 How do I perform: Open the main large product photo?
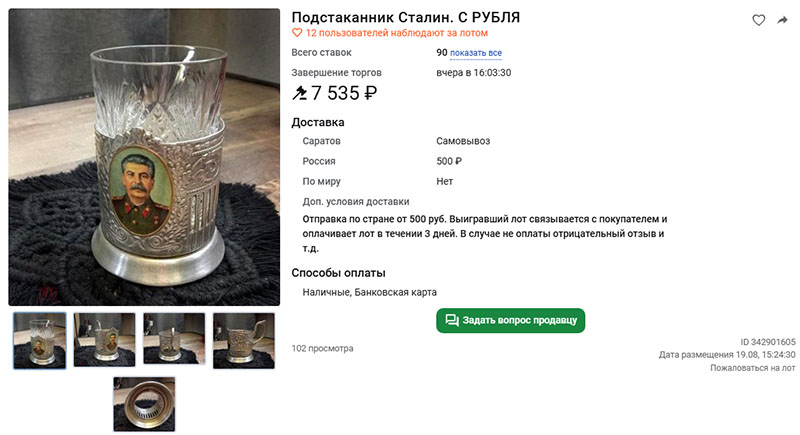point(144,157)
